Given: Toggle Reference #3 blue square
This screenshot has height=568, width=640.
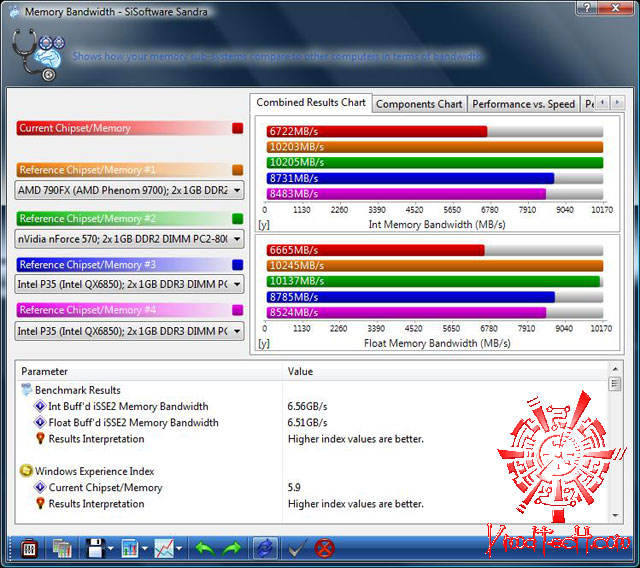Looking at the screenshot, I should click(x=238, y=265).
